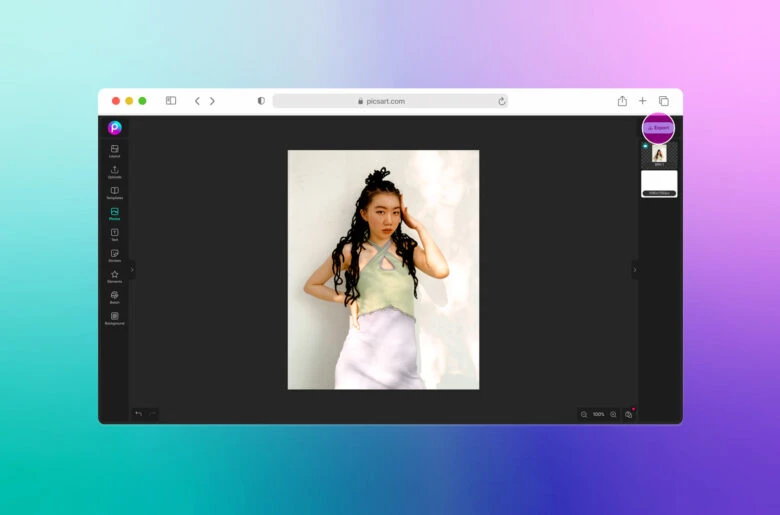The width and height of the screenshot is (780, 515).
Task: Expand the left tool panel chevron
Action: pyautogui.click(x=132, y=269)
